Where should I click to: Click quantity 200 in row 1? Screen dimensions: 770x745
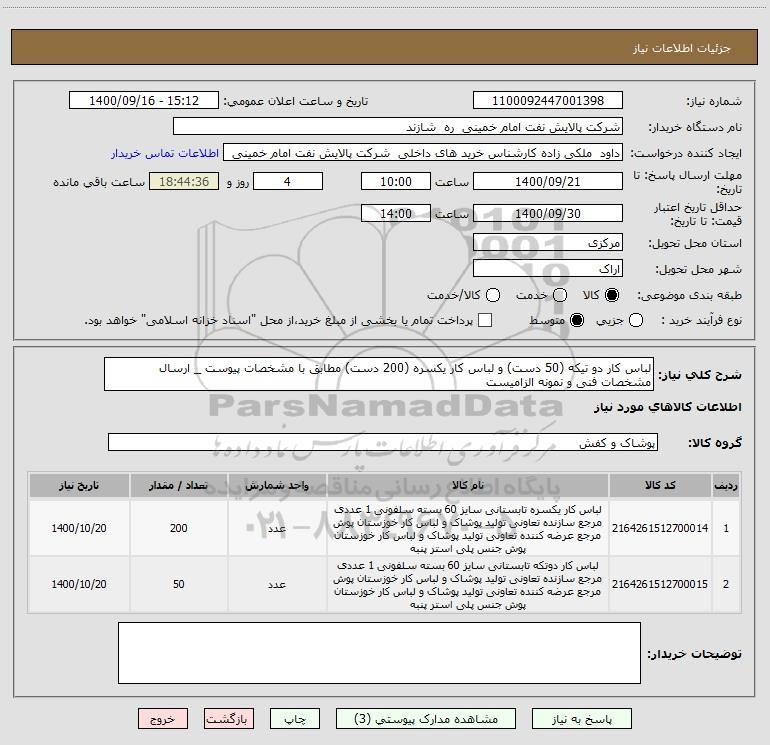click(179, 528)
